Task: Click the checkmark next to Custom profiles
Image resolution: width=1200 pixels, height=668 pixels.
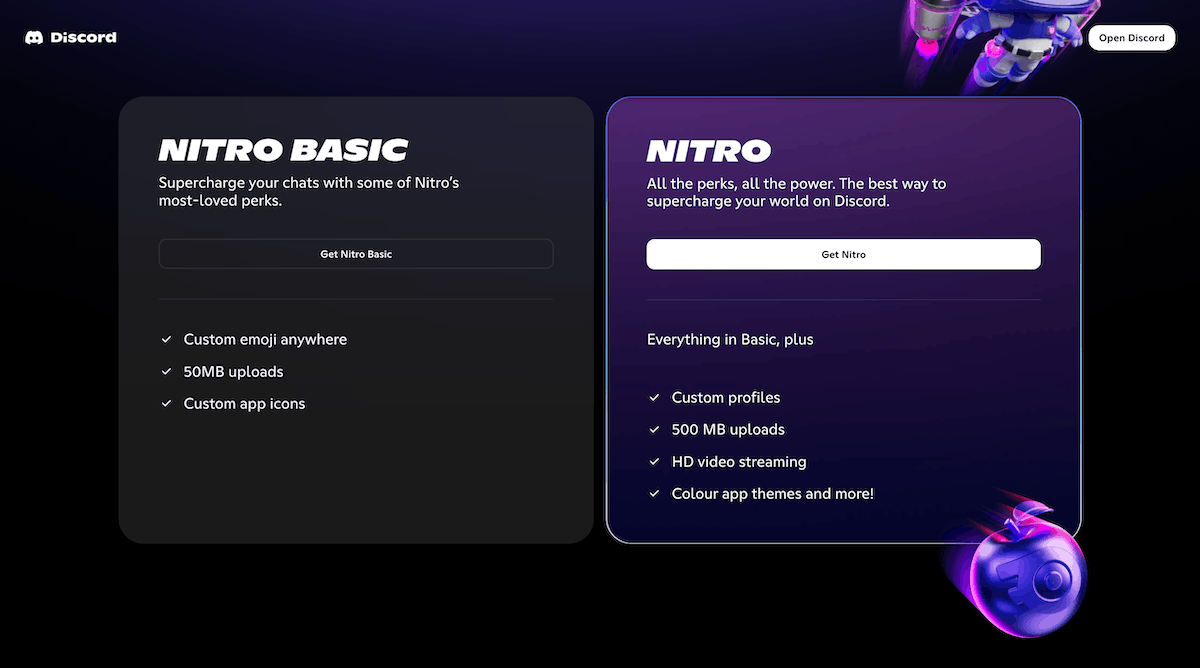Action: tap(654, 397)
